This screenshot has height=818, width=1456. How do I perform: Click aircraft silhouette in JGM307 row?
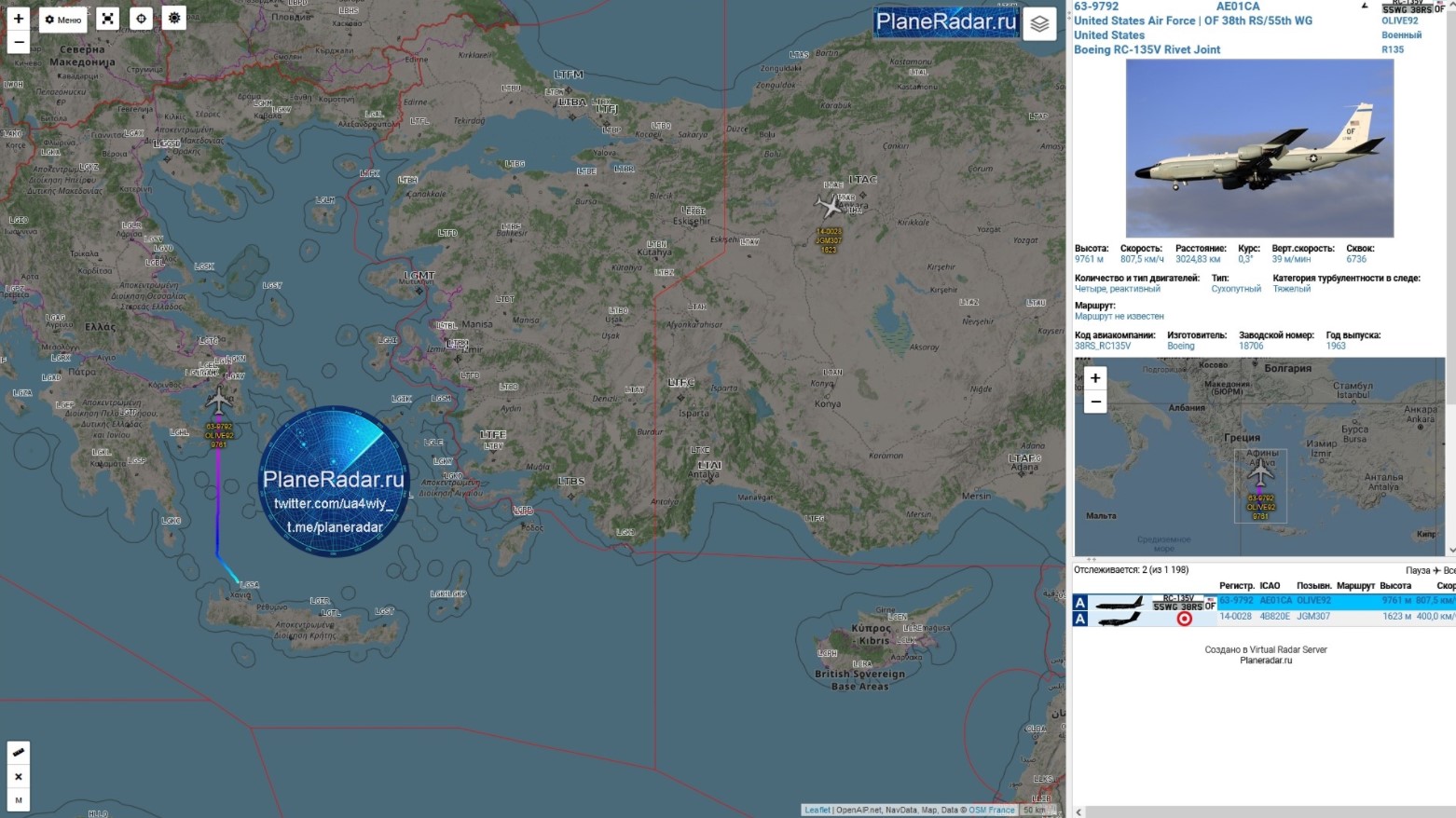[x=1119, y=619]
